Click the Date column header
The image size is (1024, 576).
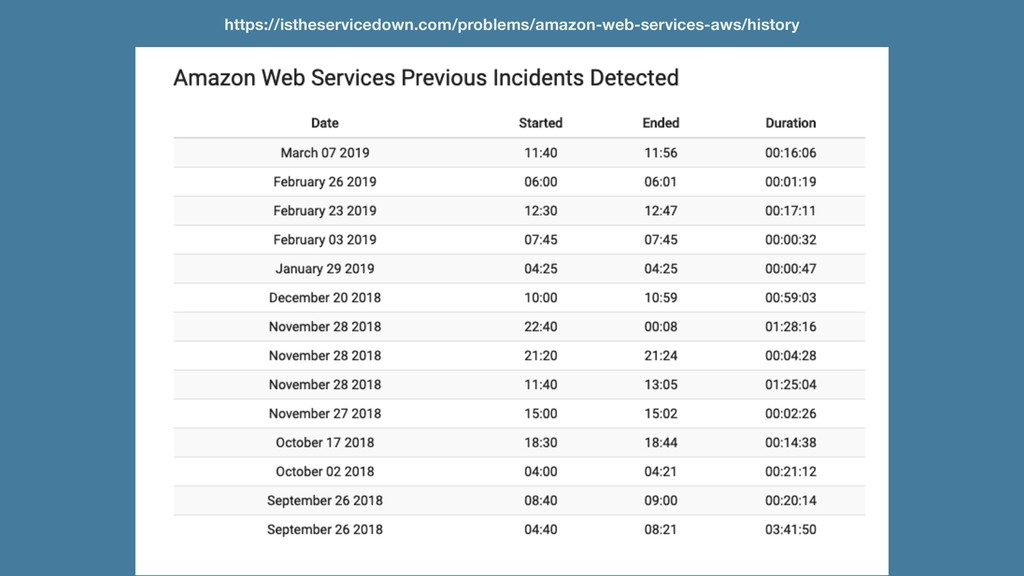[325, 123]
